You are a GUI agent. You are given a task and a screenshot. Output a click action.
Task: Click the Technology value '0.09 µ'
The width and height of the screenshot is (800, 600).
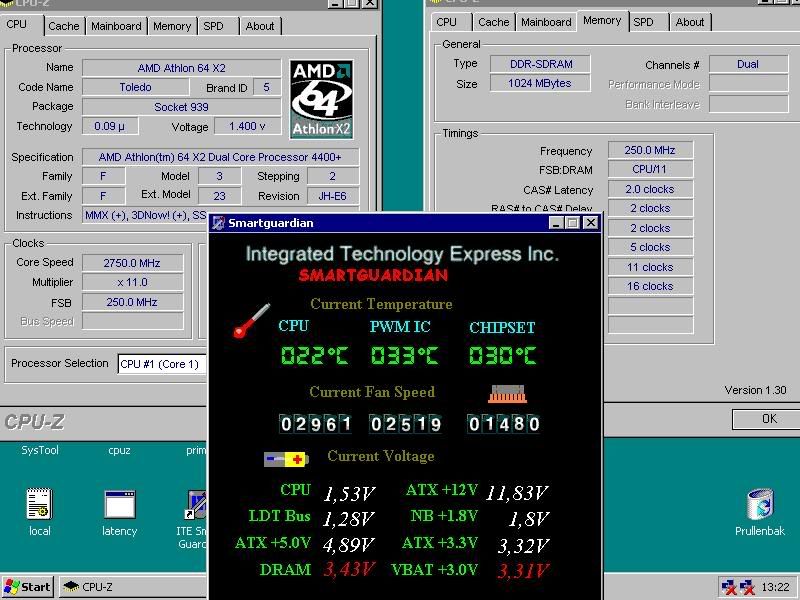point(110,126)
